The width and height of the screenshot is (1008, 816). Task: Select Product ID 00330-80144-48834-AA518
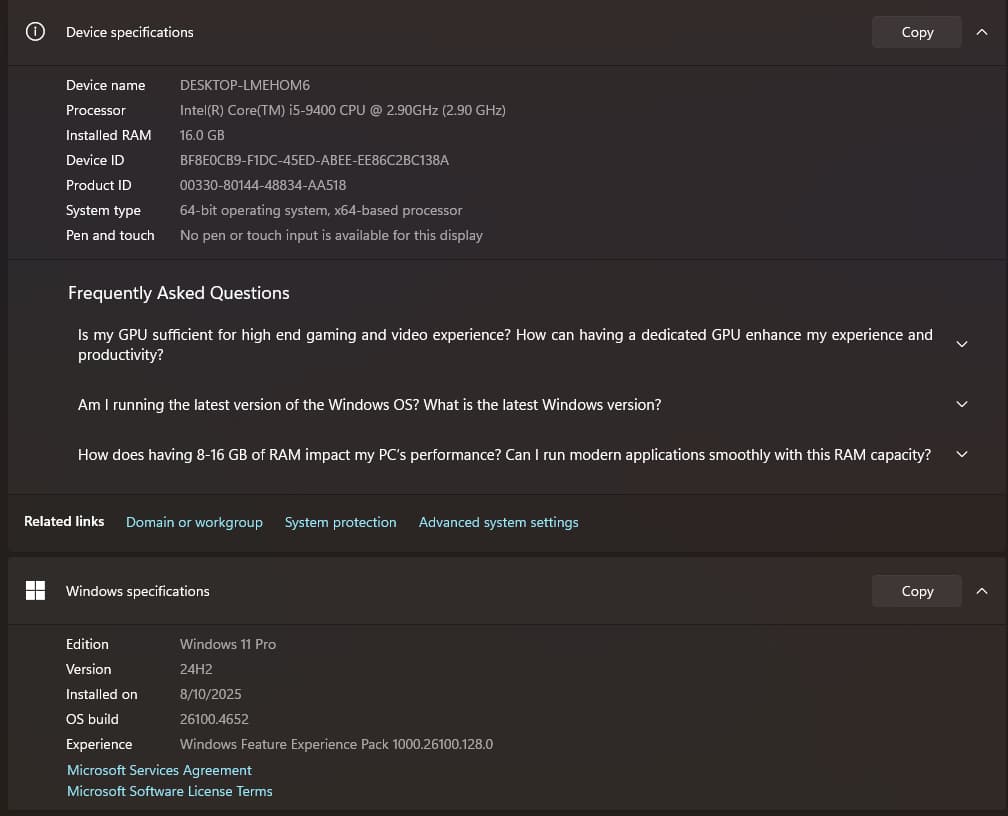(x=263, y=185)
